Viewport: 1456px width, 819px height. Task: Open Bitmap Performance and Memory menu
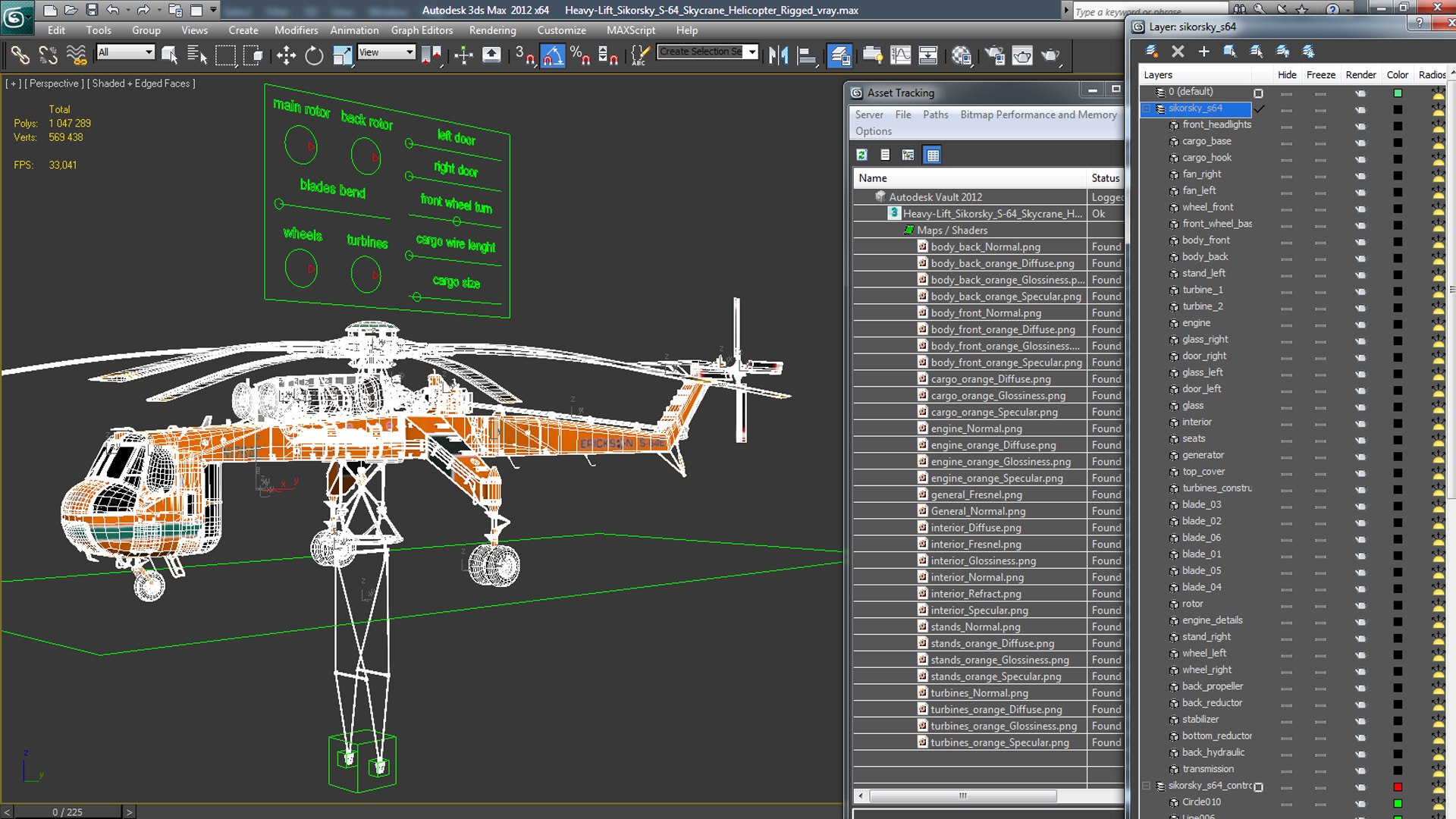(1038, 115)
